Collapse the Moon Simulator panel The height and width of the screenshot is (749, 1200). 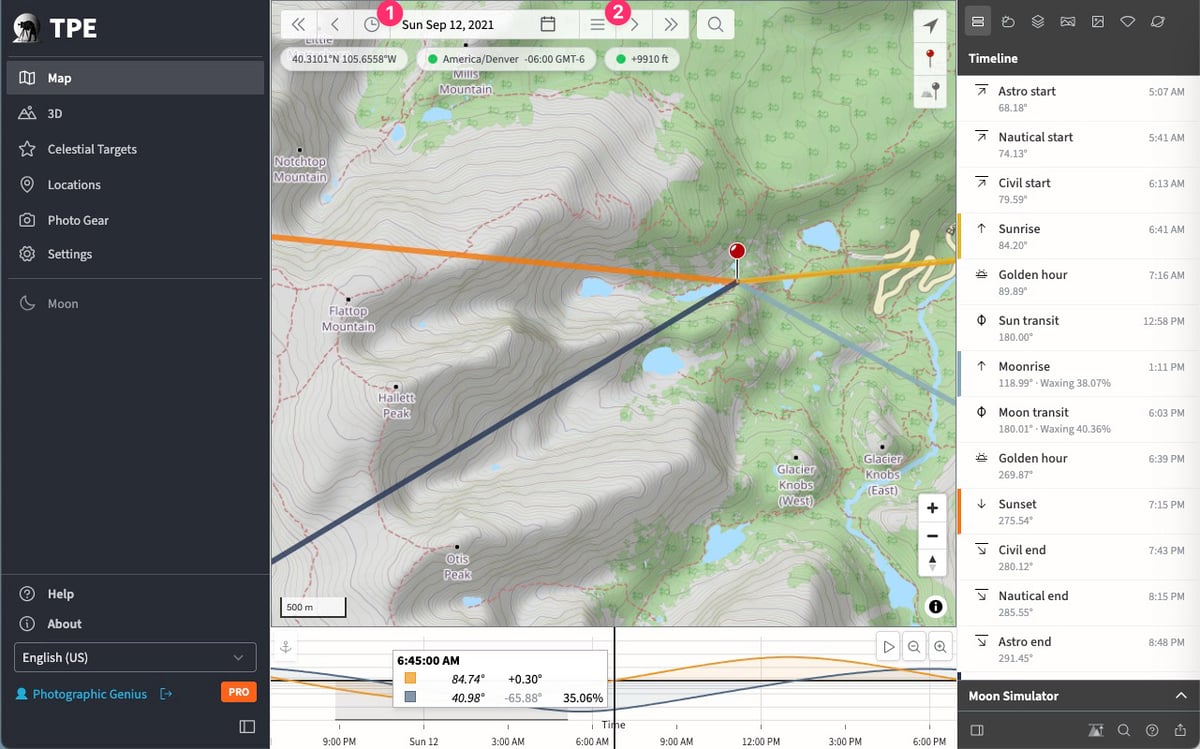pyautogui.click(x=1181, y=696)
